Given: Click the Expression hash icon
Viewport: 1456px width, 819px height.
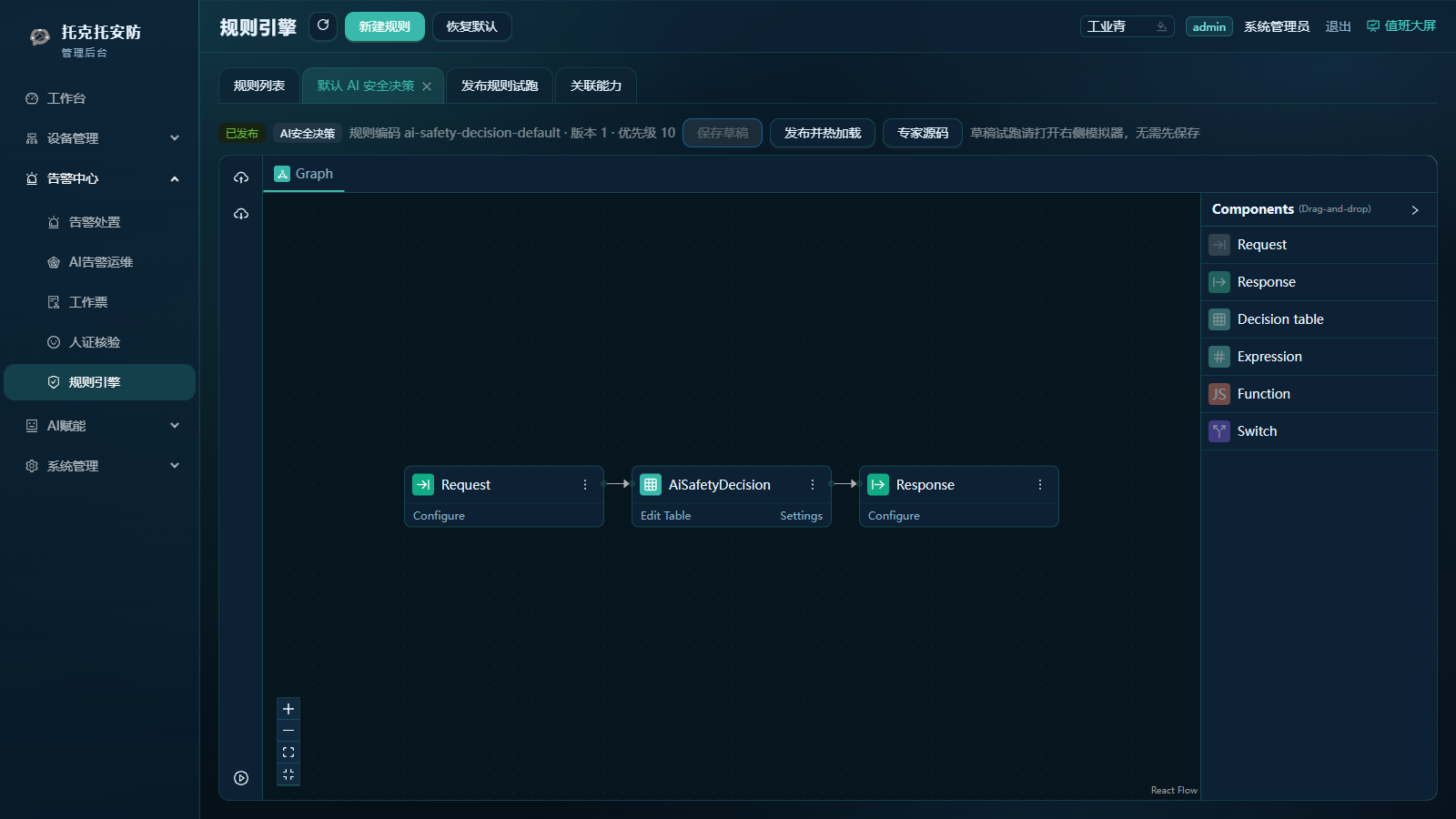Looking at the screenshot, I should coord(1219,357).
